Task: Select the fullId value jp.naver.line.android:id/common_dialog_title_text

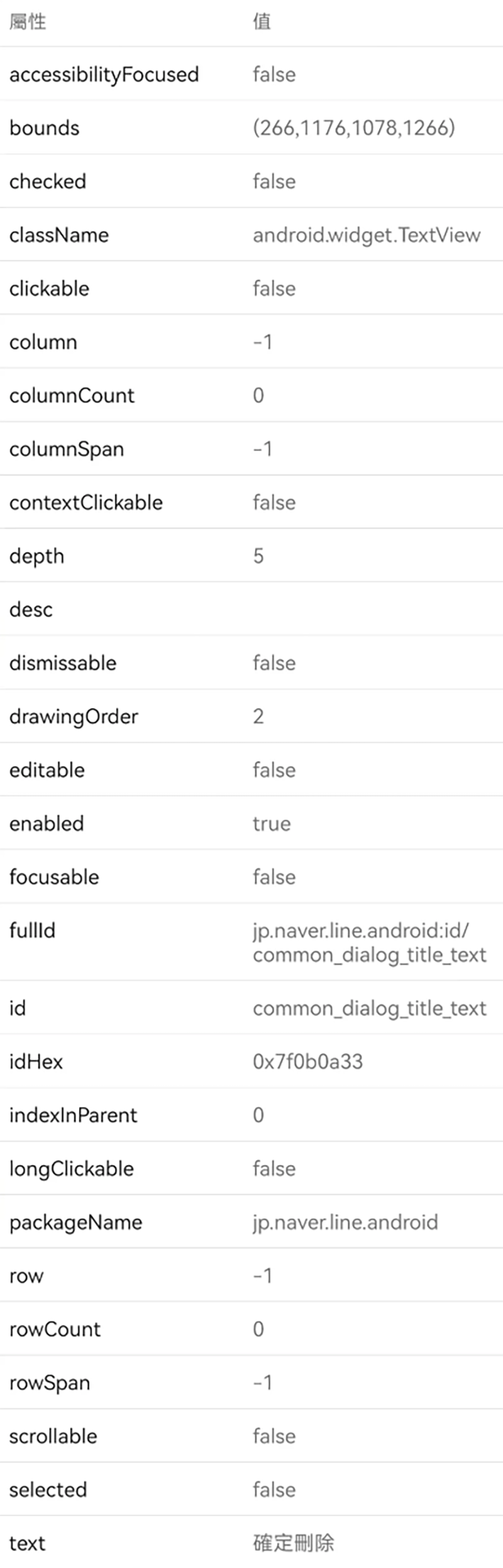Action: [x=369, y=942]
